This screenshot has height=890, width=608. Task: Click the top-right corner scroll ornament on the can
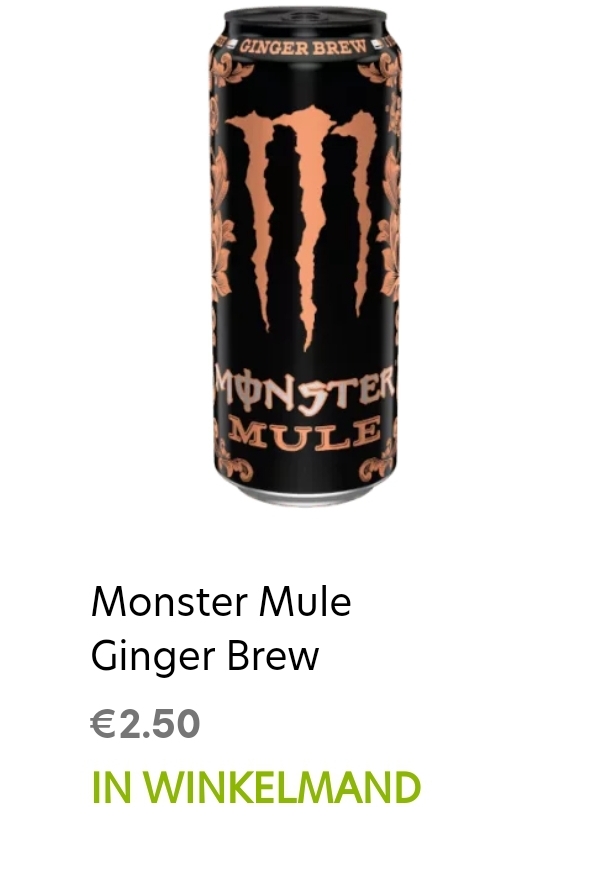point(380,68)
